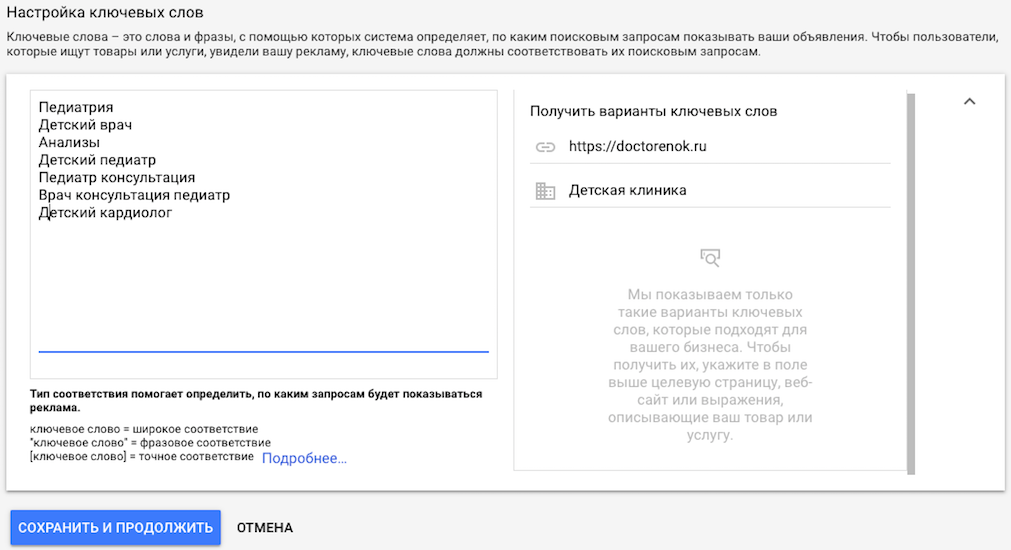This screenshot has height=550, width=1011.
Task: Click the building icon beside Детская клиника
Action: (x=545, y=191)
